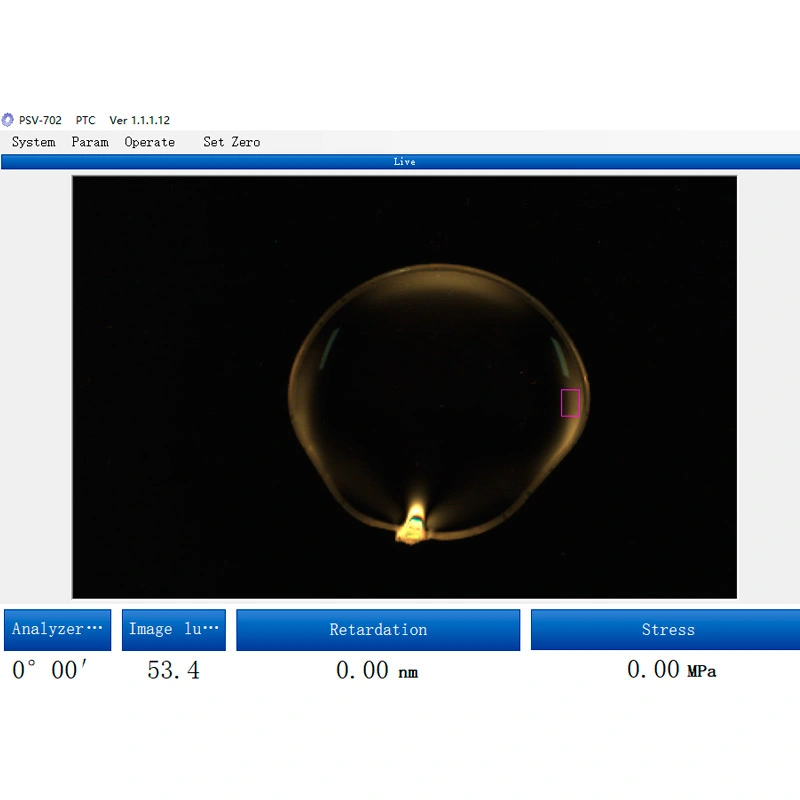Viewport: 800px width, 800px height.
Task: Click the stress reading 0.00 MPa
Action: [x=671, y=670]
